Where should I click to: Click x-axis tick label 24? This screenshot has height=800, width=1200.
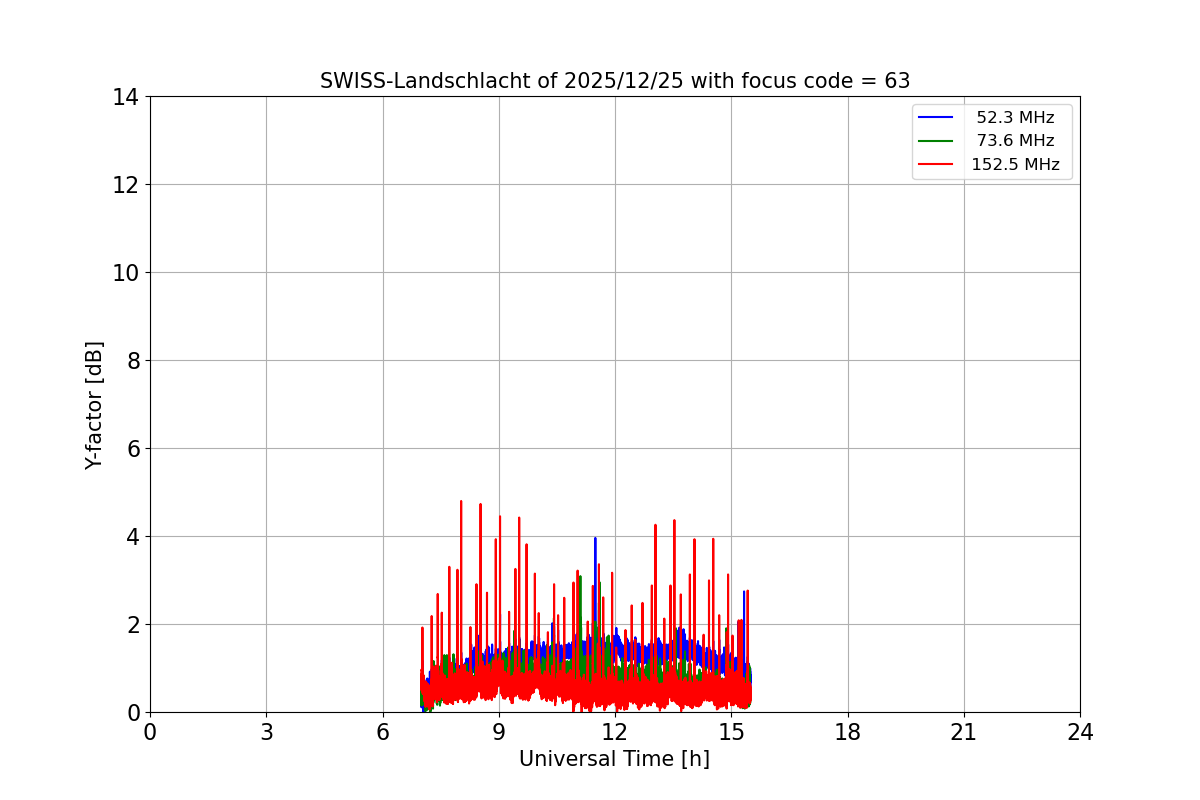point(1080,733)
